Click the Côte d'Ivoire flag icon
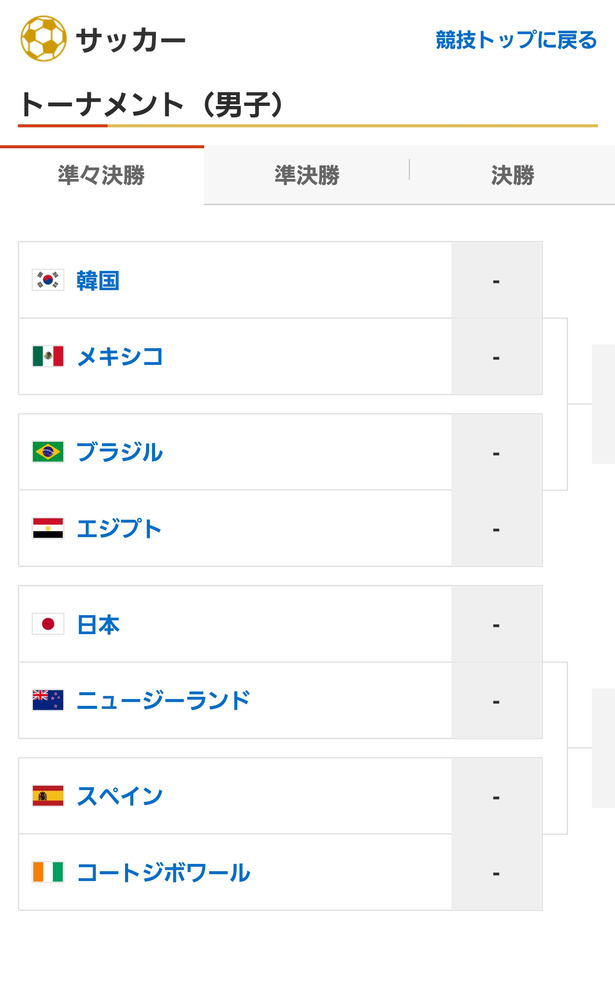 pyautogui.click(x=48, y=872)
